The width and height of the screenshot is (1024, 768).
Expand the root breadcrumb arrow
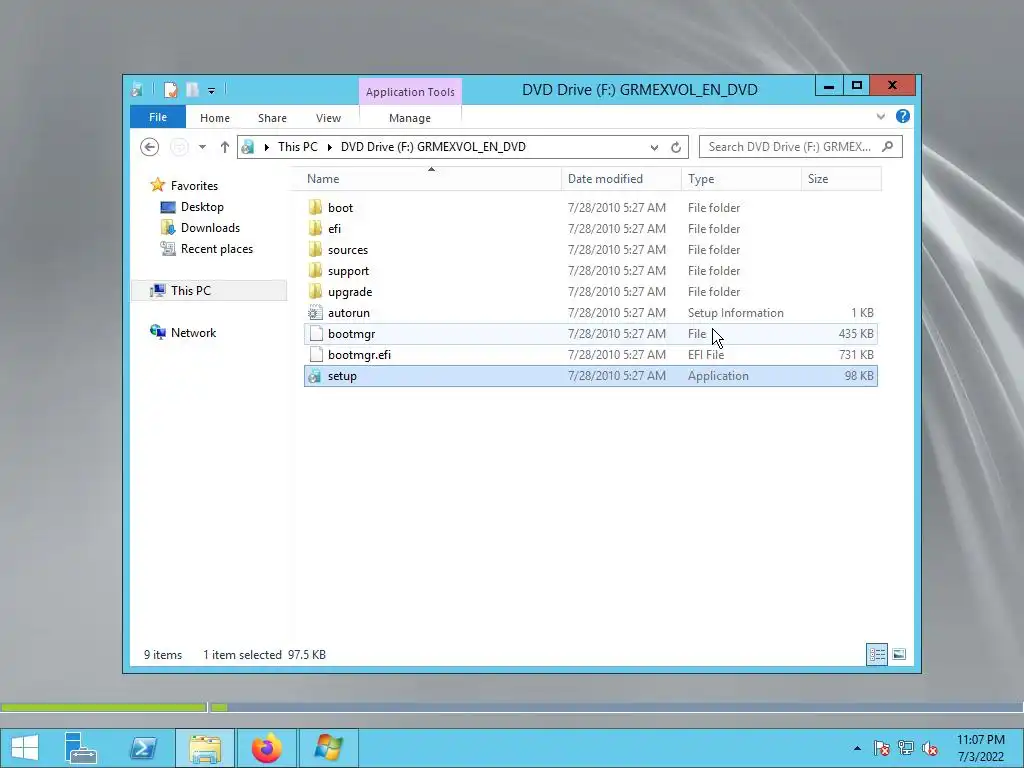click(x=266, y=148)
